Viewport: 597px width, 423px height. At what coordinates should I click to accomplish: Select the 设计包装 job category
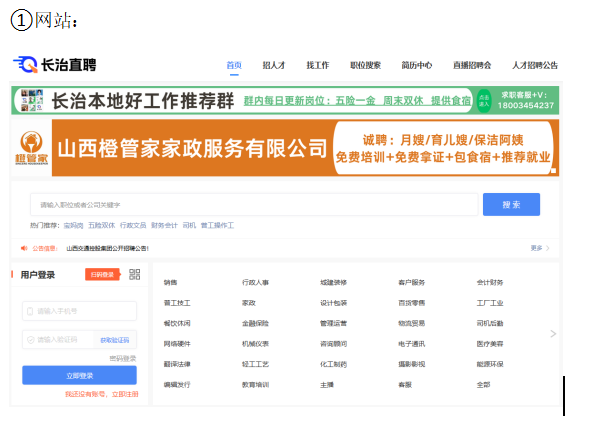pyautogui.click(x=334, y=303)
